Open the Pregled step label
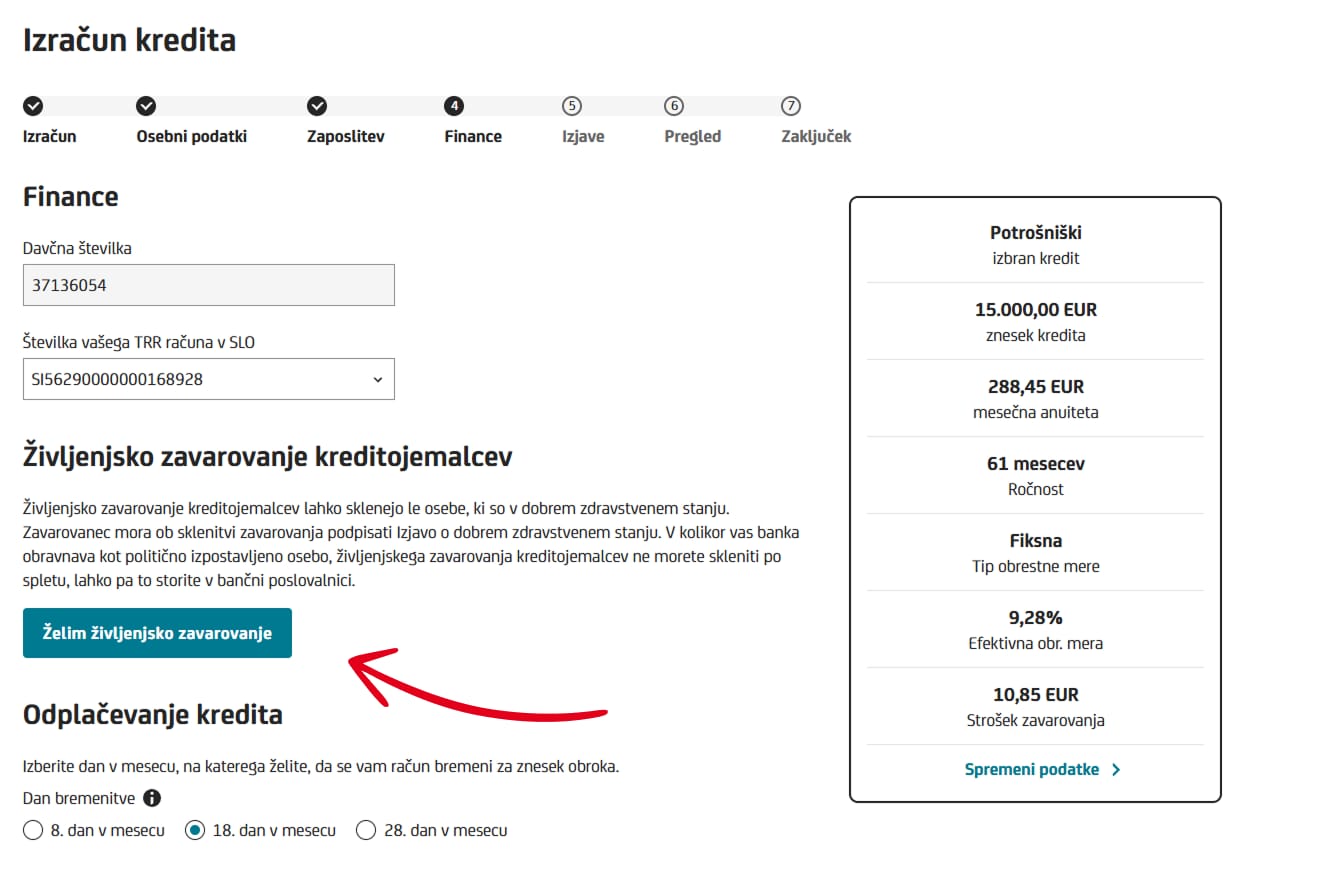The height and width of the screenshot is (875, 1344). coord(692,136)
